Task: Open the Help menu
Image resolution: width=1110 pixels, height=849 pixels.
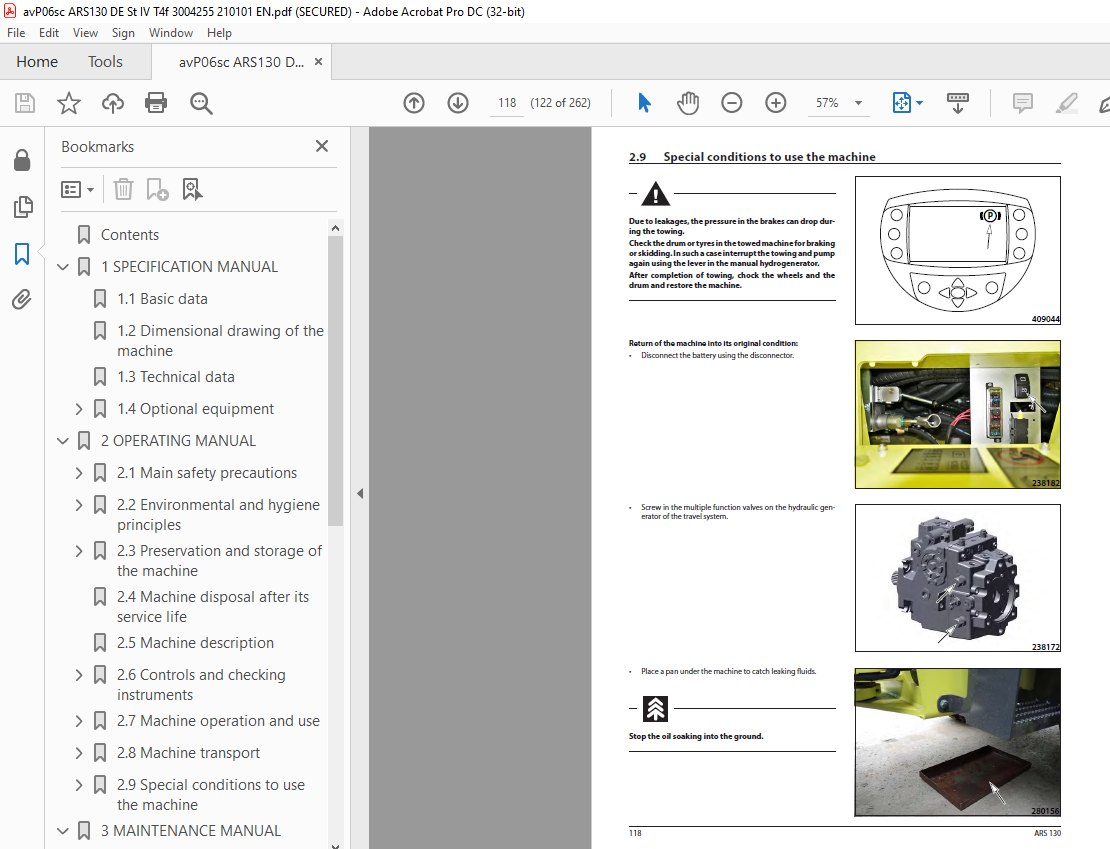Action: point(219,33)
